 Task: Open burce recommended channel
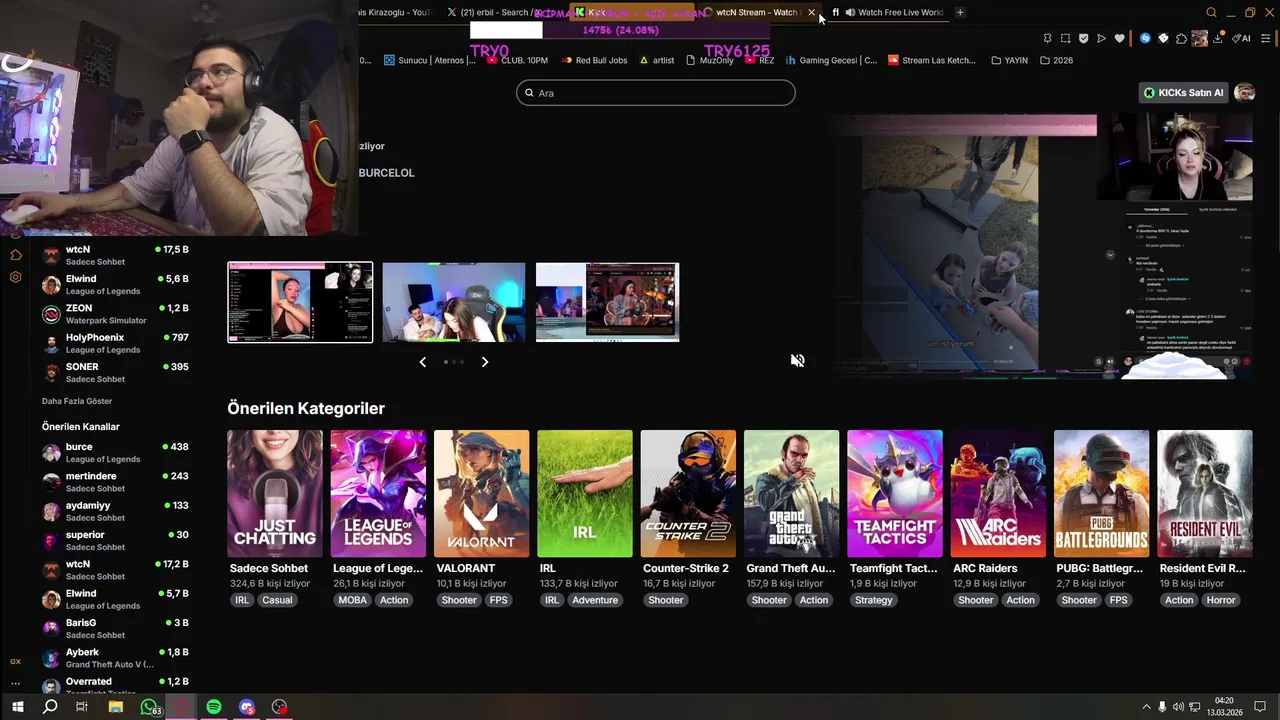click(115, 453)
